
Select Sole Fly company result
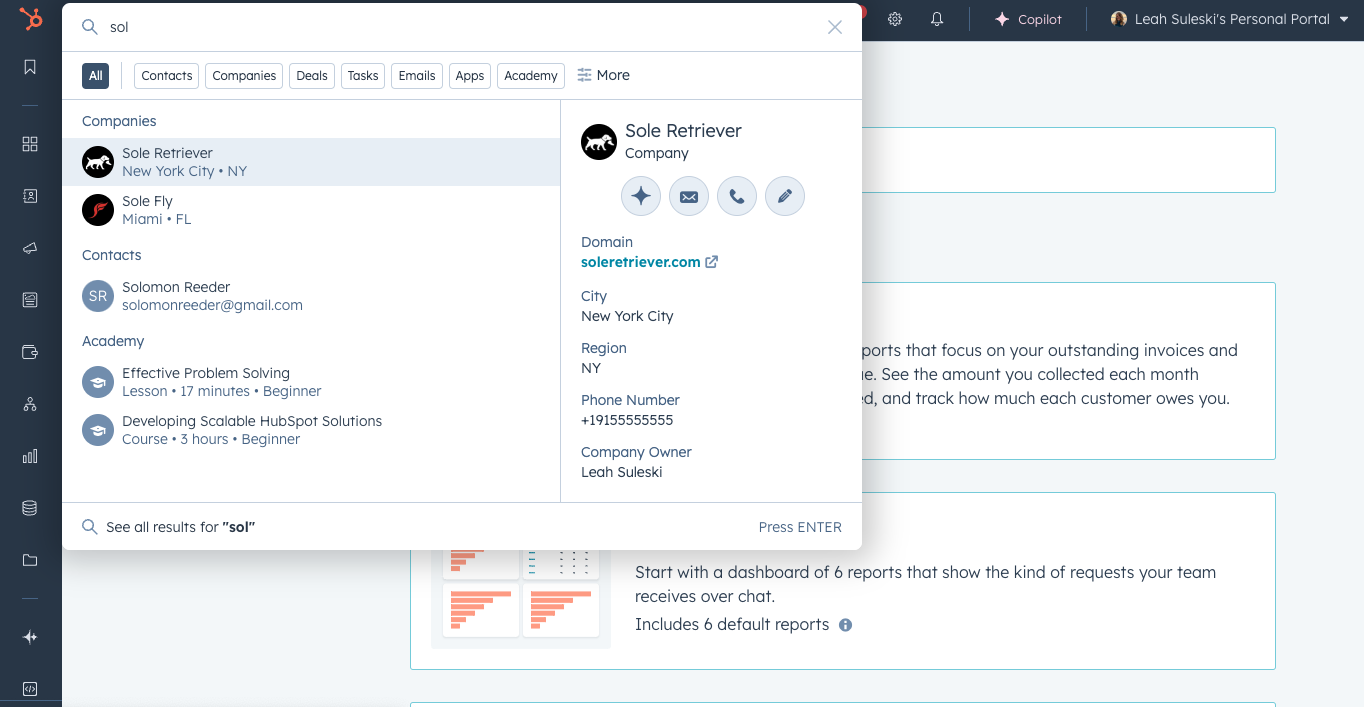(311, 210)
